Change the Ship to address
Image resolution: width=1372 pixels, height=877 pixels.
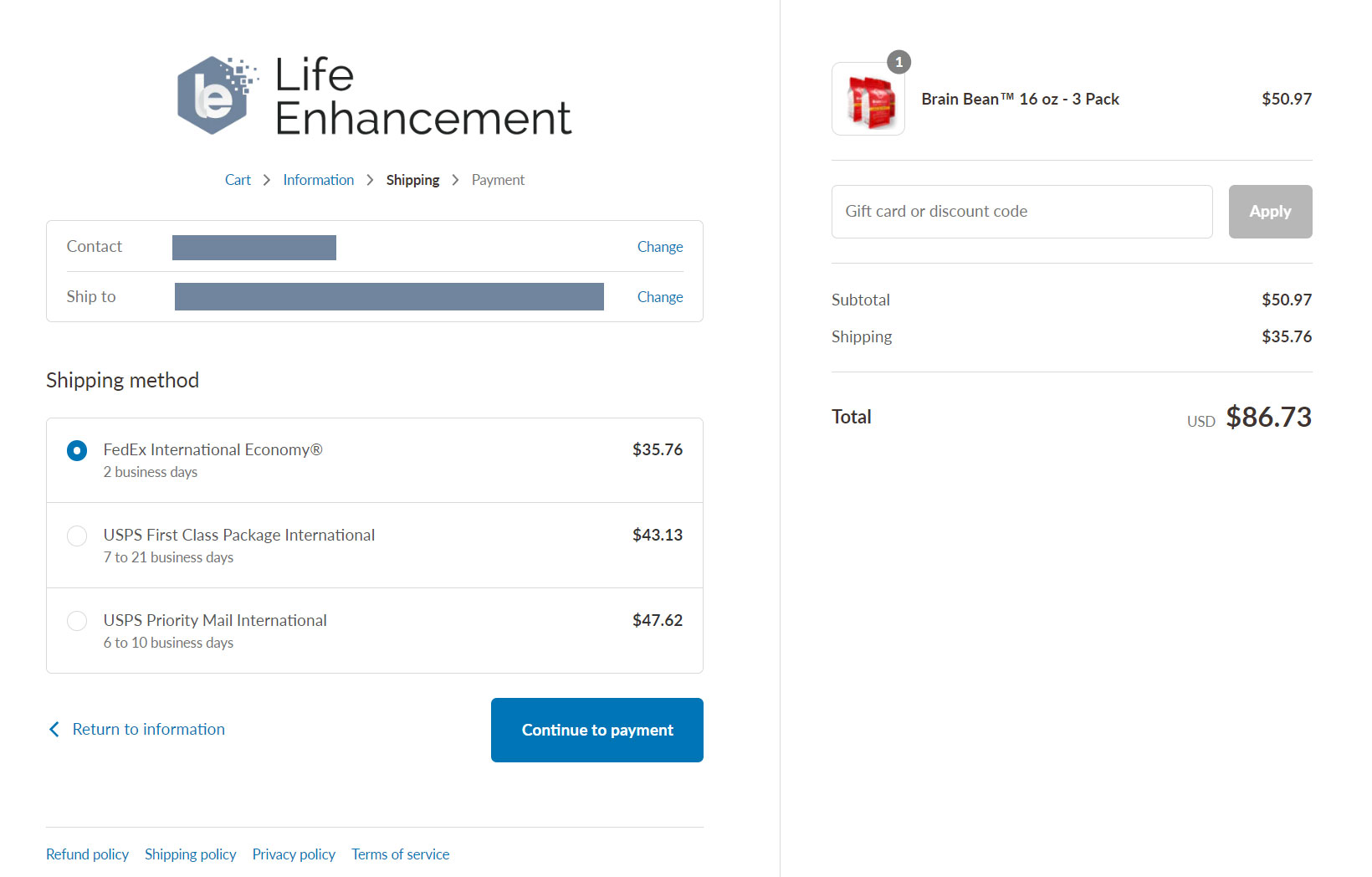pyautogui.click(x=660, y=297)
